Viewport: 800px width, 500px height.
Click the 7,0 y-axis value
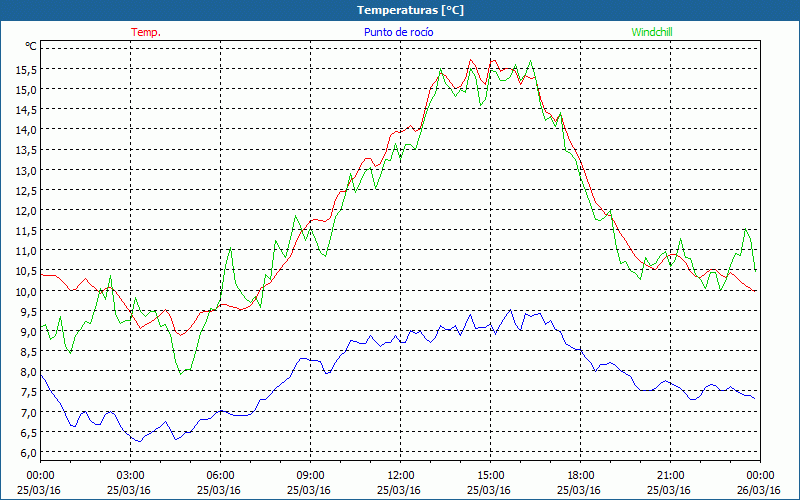(x=28, y=412)
